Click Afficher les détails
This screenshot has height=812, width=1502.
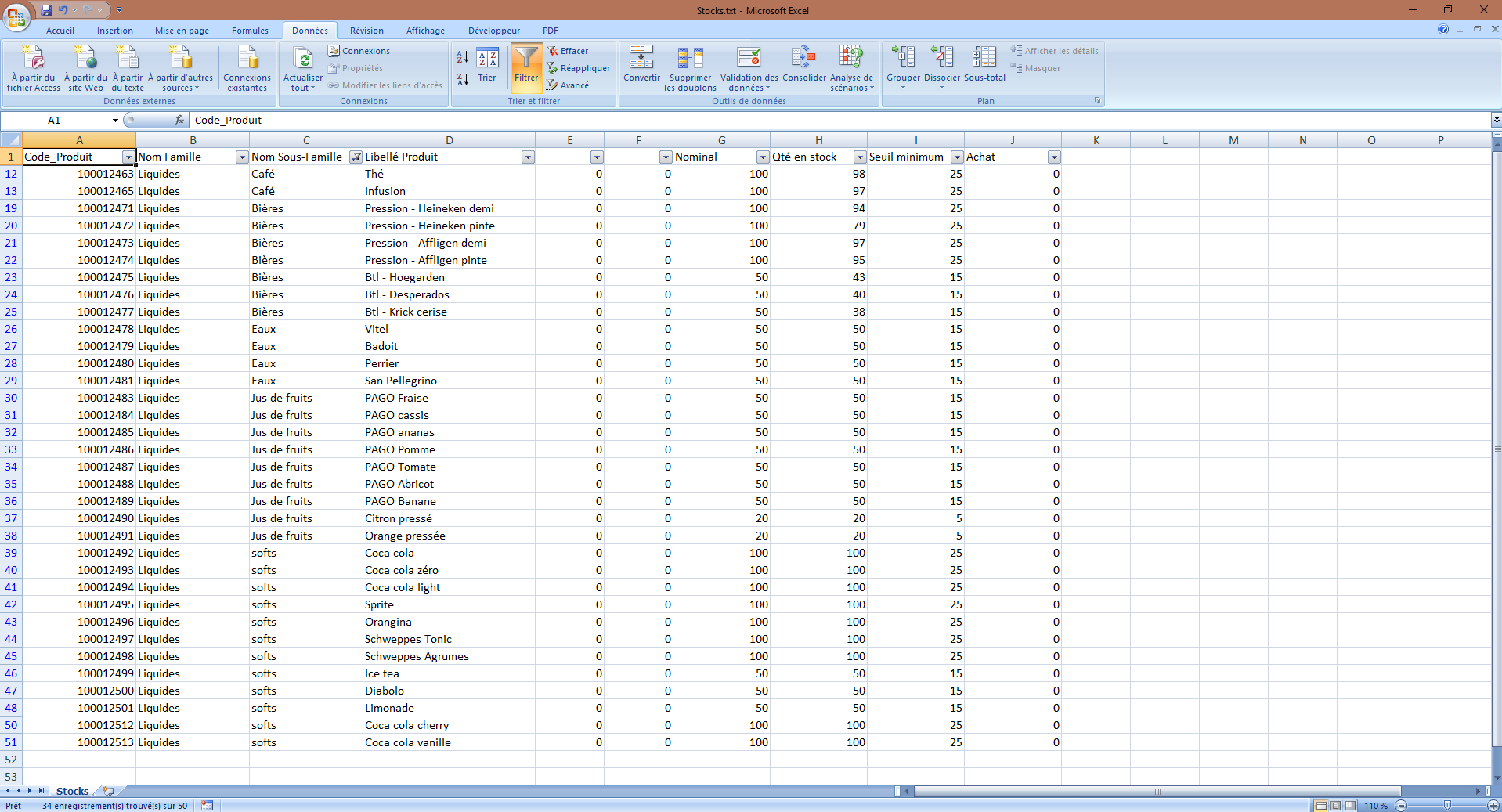1054,51
